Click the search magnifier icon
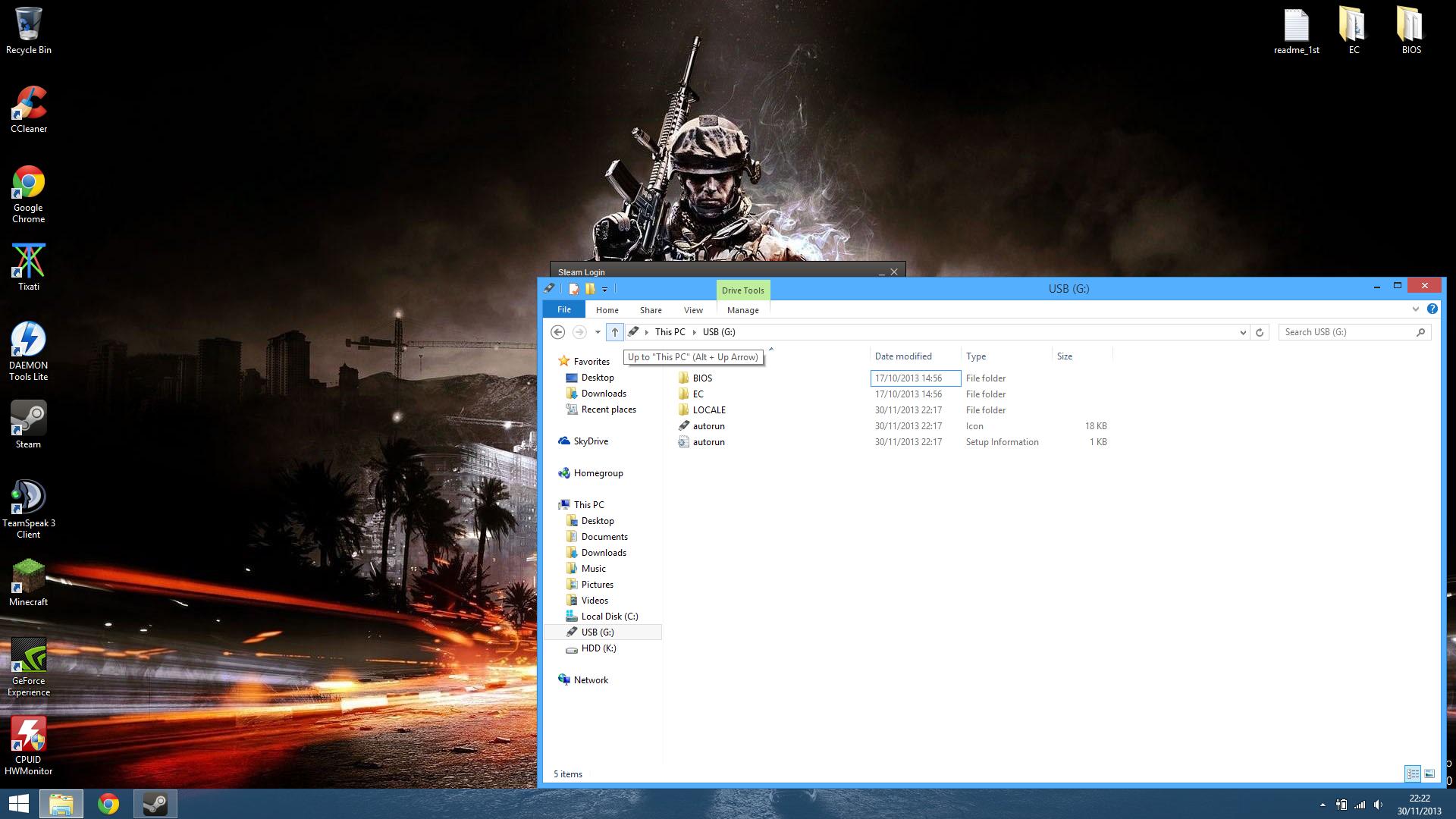The width and height of the screenshot is (1456, 819). click(x=1420, y=332)
